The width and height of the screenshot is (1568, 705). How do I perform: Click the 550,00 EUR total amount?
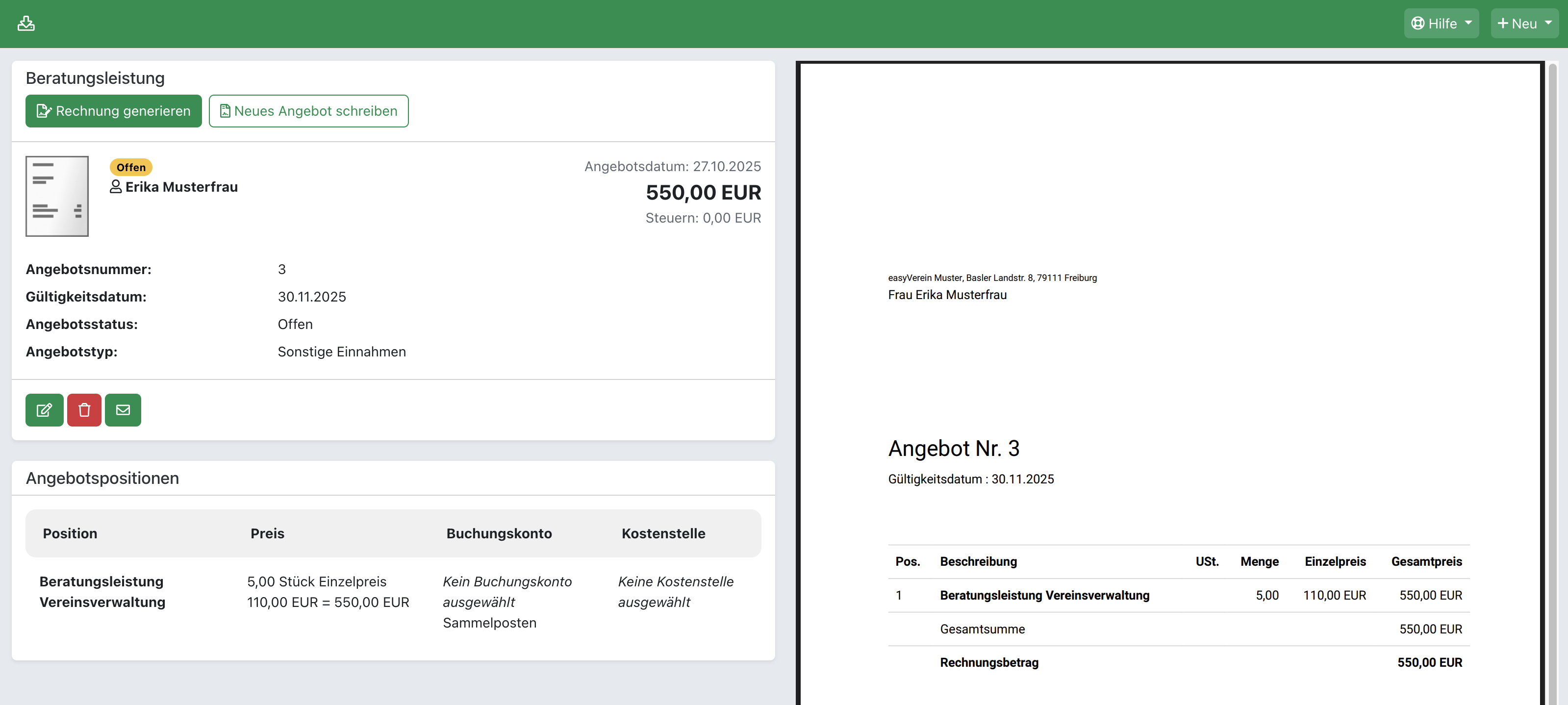point(703,192)
